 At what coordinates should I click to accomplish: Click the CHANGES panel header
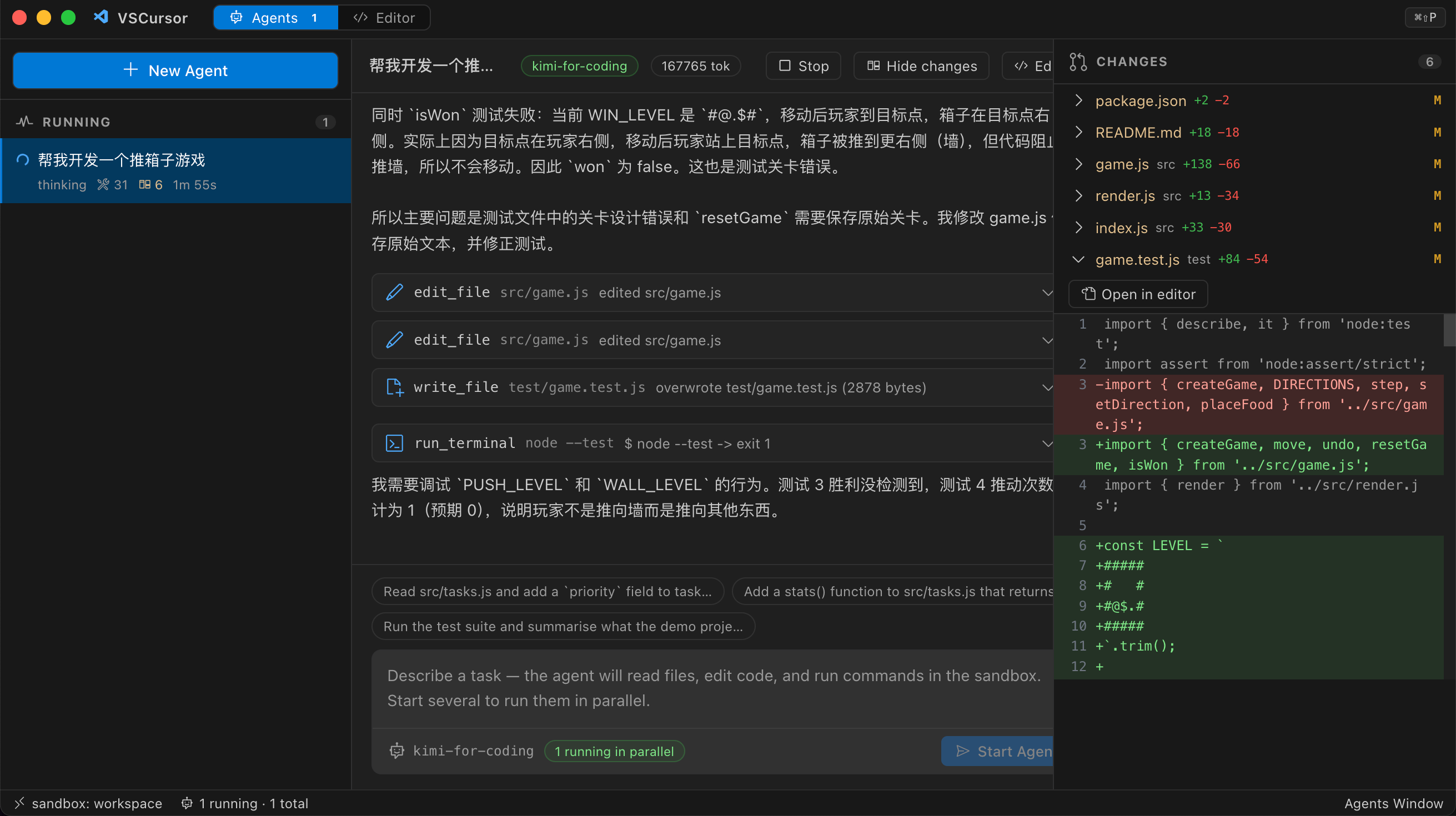[x=1254, y=62]
